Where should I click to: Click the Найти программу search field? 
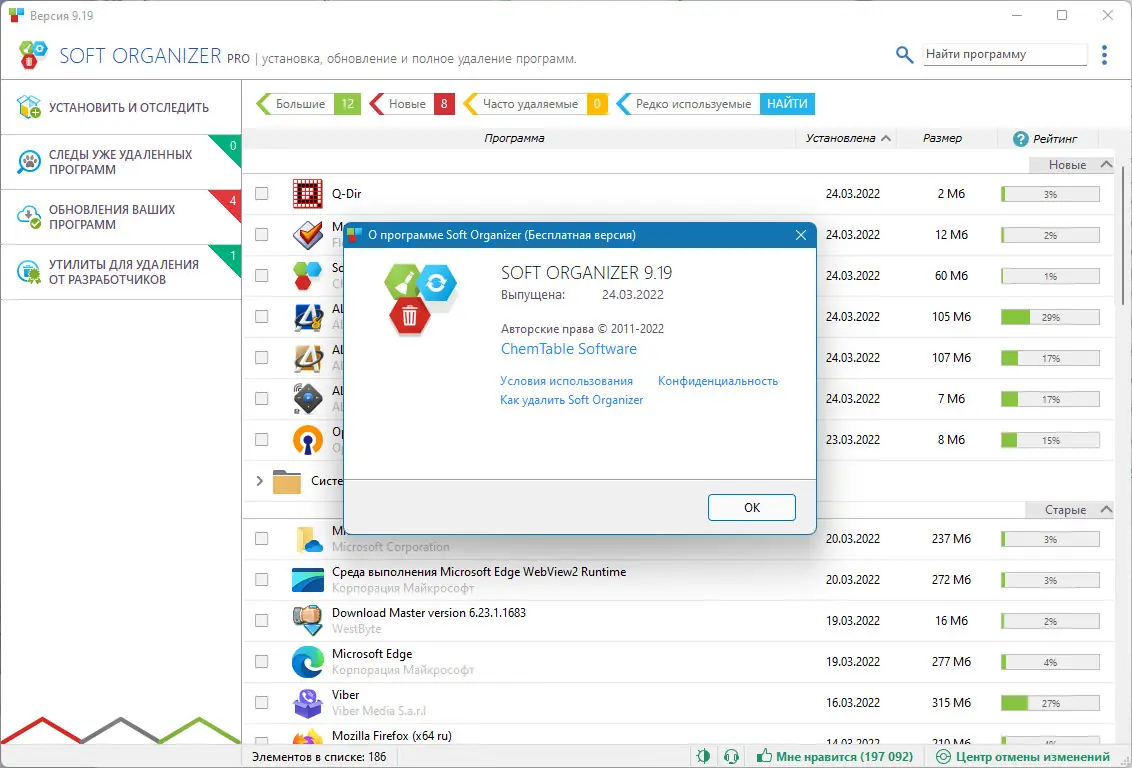pos(1005,54)
